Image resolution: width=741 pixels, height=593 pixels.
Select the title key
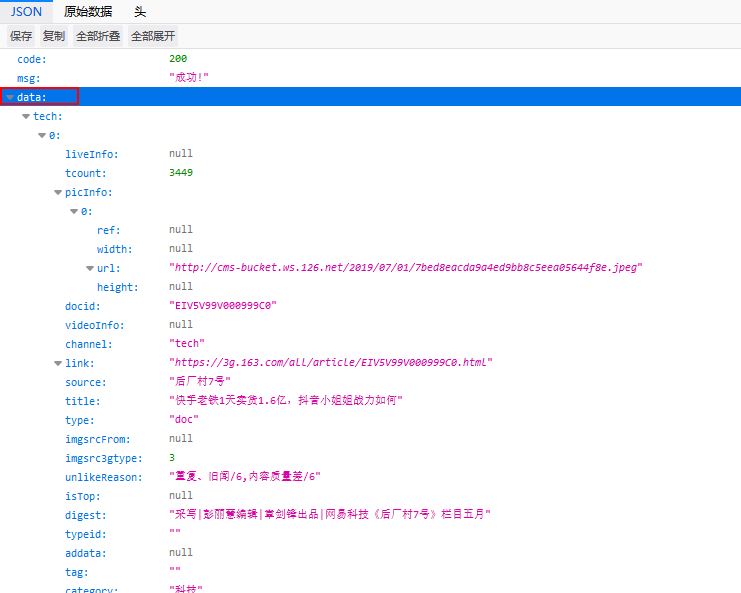(83, 401)
